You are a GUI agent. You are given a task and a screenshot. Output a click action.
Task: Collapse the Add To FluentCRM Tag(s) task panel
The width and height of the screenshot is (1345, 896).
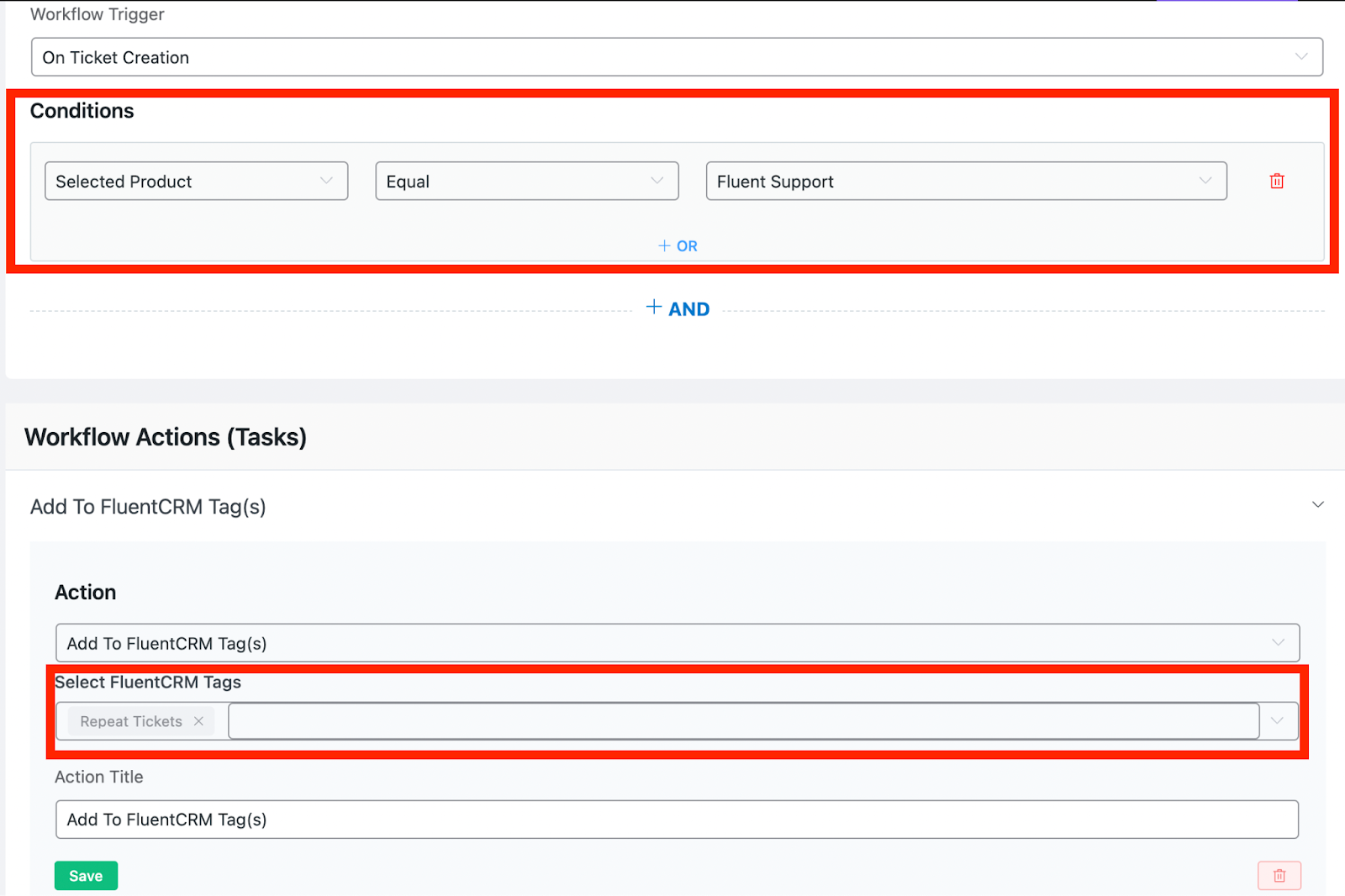(x=1317, y=505)
